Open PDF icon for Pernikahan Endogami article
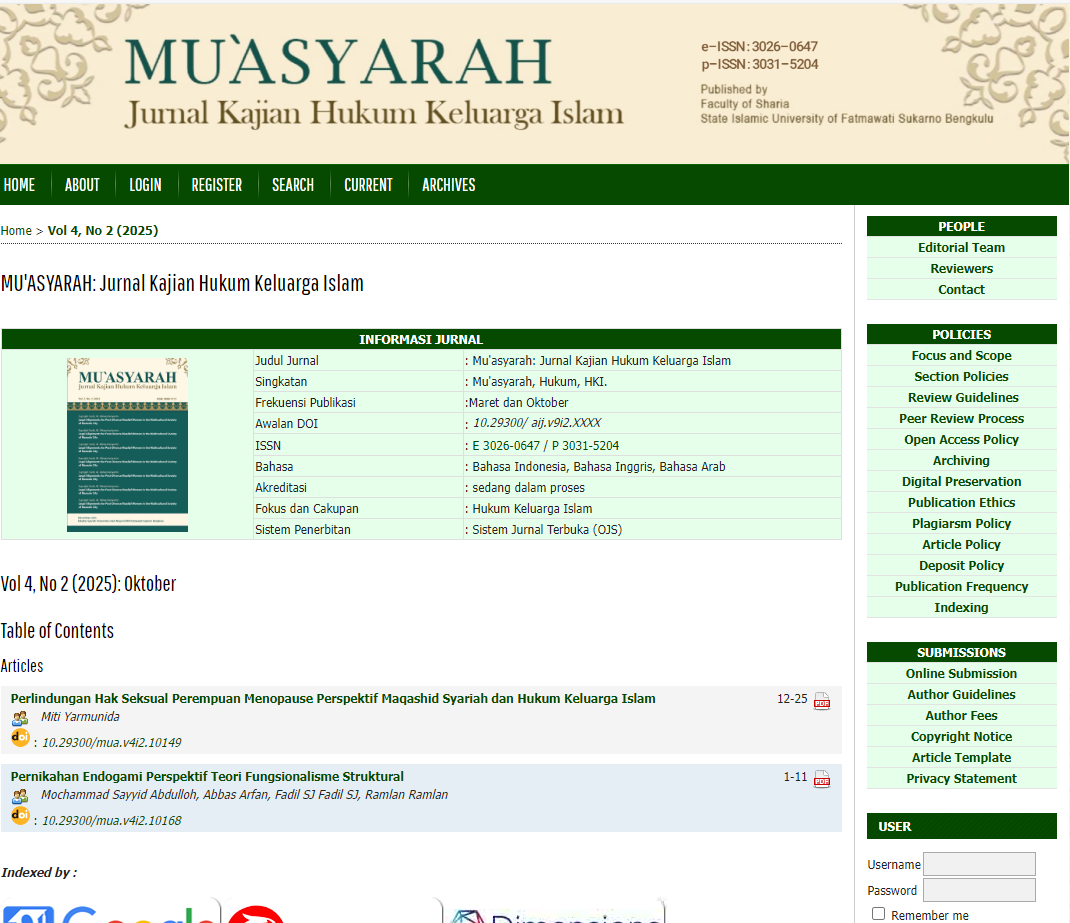The height and width of the screenshot is (923, 1070). [x=822, y=778]
